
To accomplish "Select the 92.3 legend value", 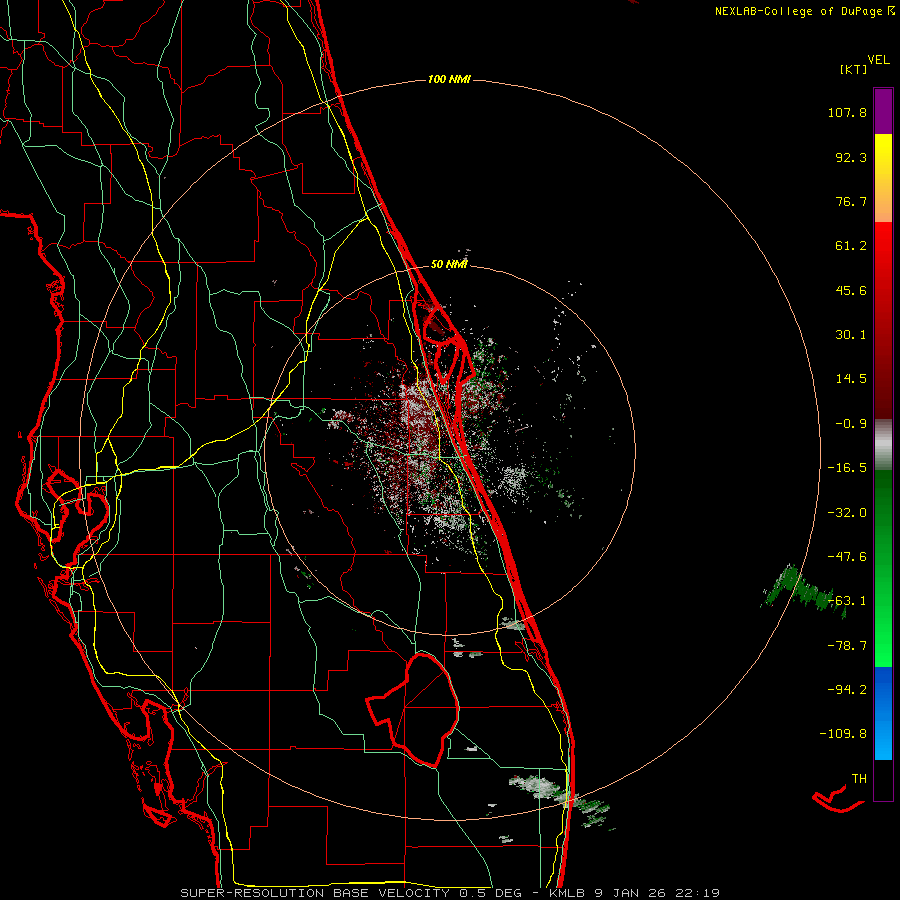I will pos(851,157).
